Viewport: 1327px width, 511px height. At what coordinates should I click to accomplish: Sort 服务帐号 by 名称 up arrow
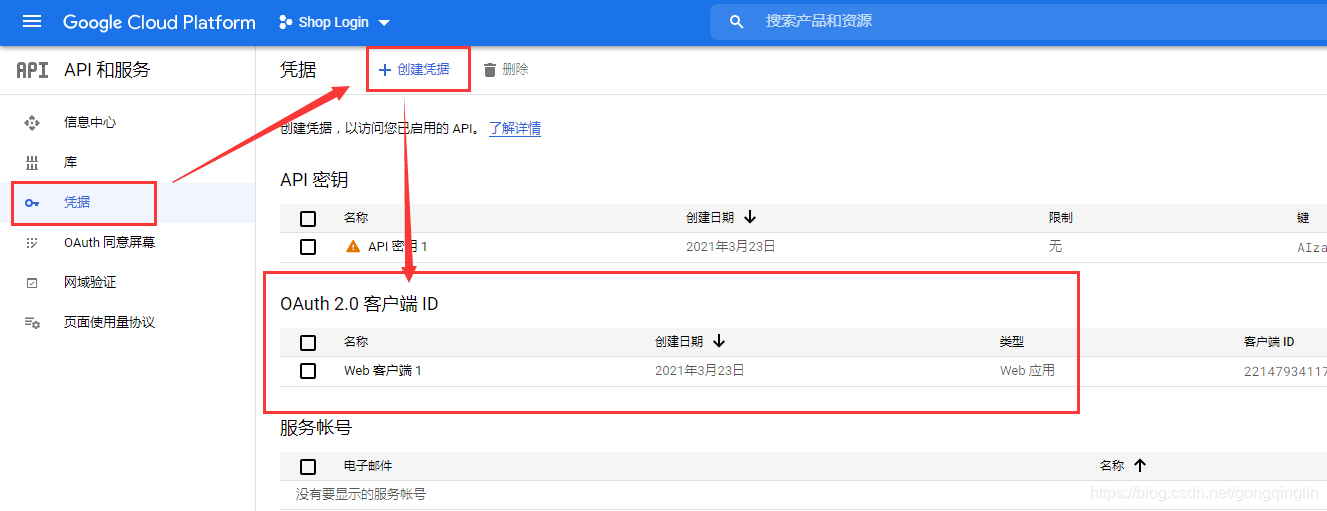[1140, 465]
